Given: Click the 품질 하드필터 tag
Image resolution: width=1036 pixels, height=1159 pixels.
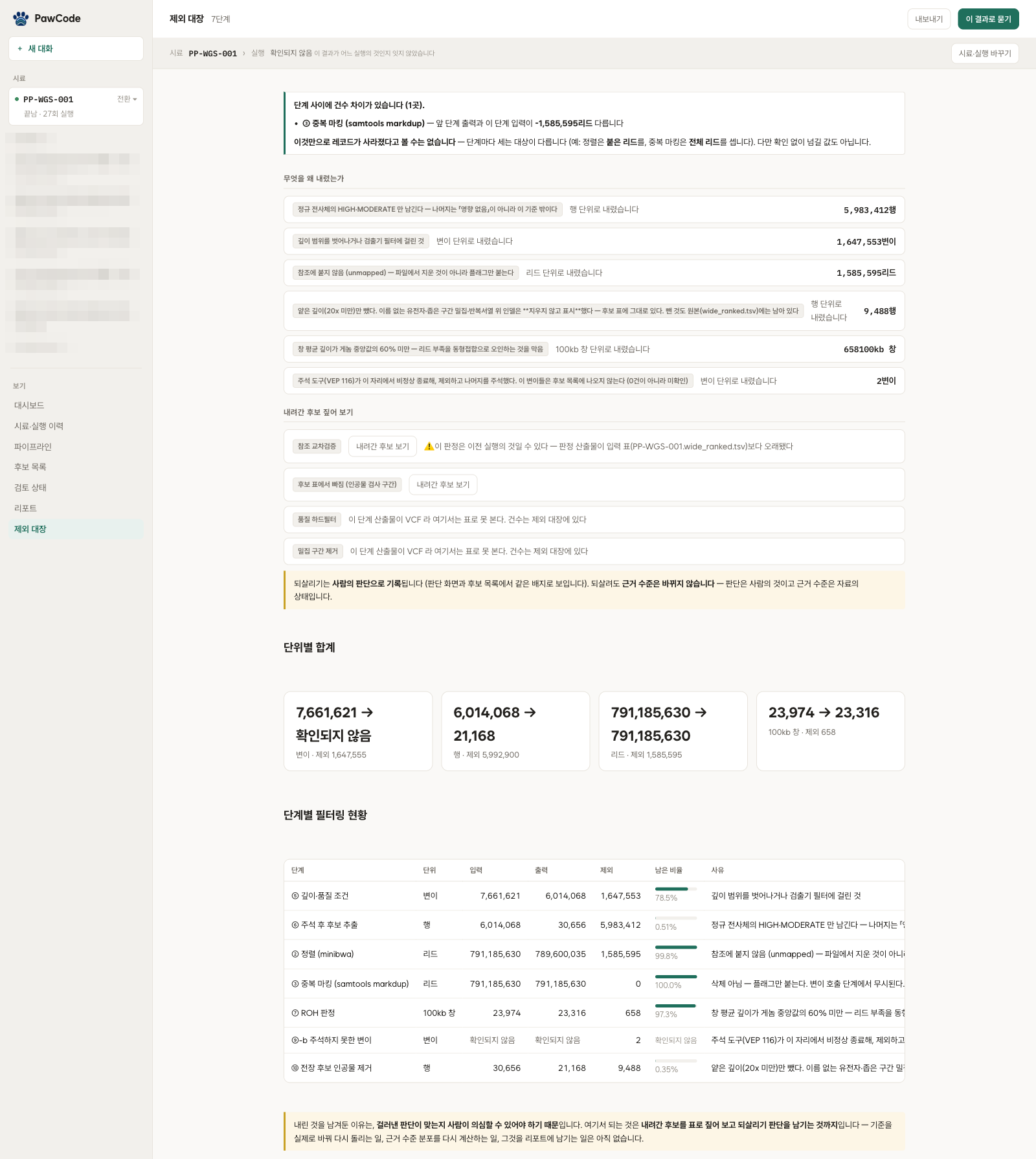Looking at the screenshot, I should pos(317,519).
